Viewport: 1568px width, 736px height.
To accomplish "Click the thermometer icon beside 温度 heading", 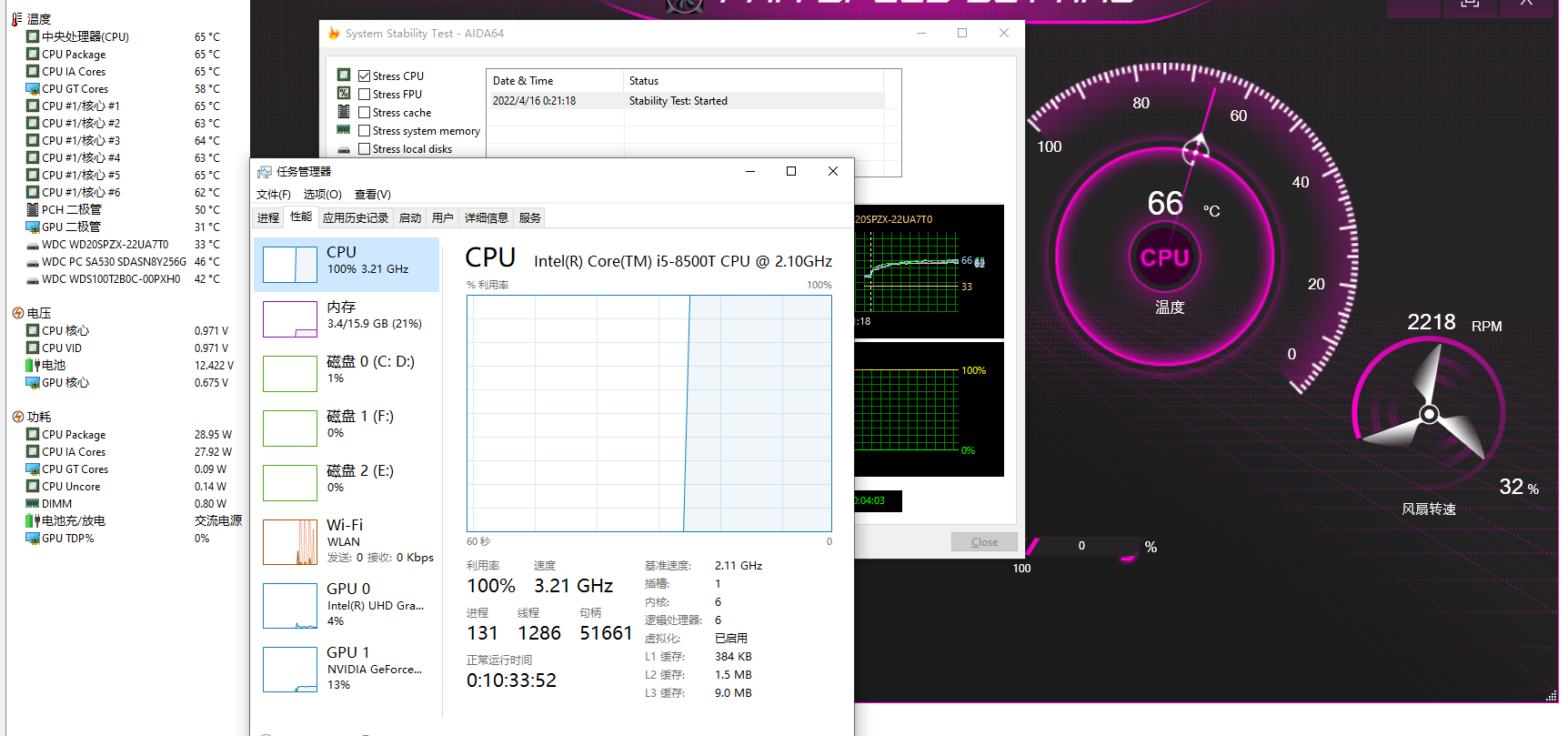I will [17, 19].
